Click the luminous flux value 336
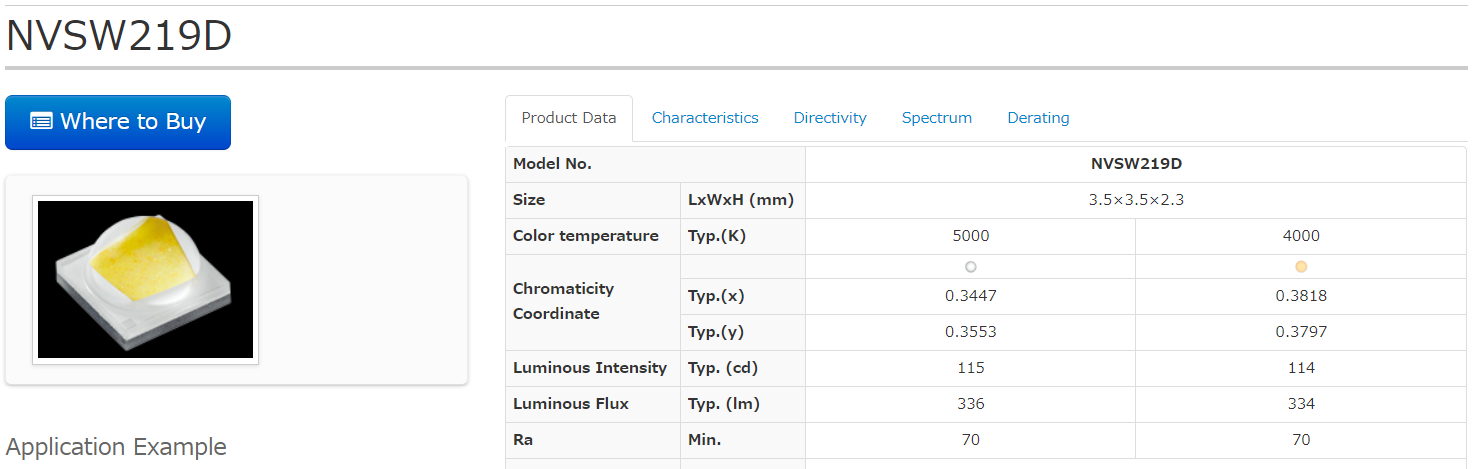 pyautogui.click(x=970, y=404)
